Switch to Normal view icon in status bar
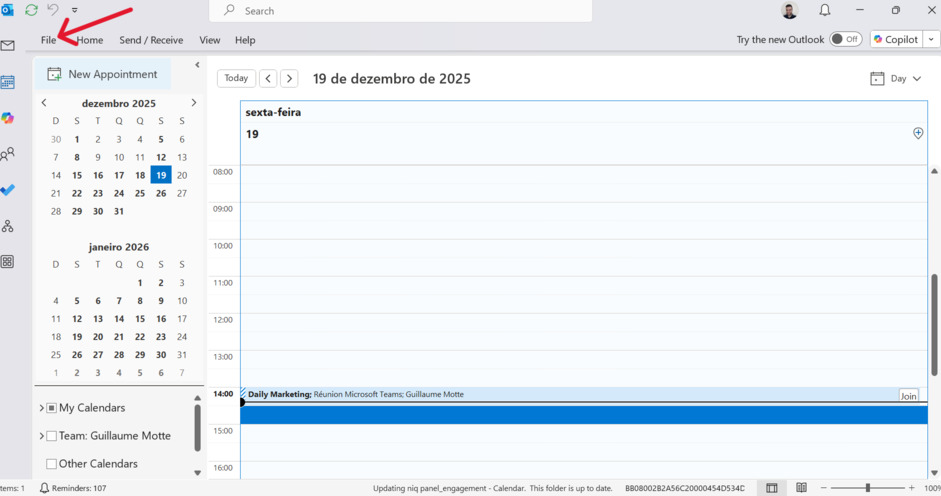 [772, 488]
